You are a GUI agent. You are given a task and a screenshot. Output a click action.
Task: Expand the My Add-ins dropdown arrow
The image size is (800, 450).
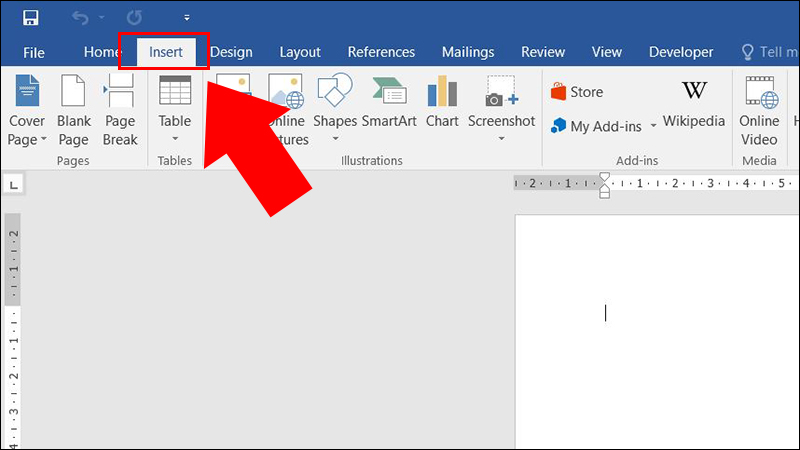tap(653, 127)
